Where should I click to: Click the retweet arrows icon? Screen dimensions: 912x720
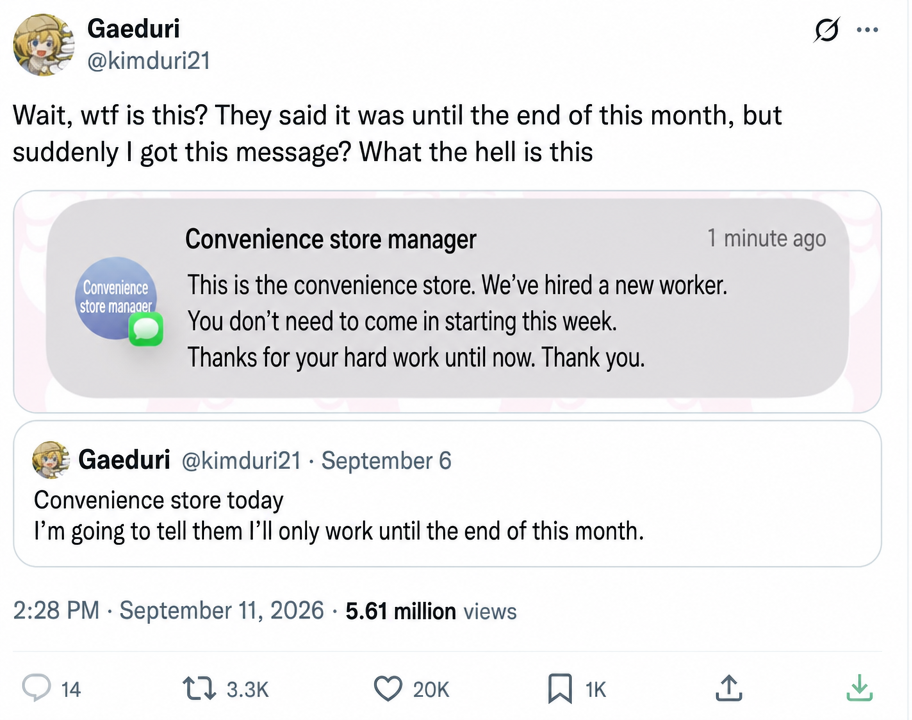200,689
